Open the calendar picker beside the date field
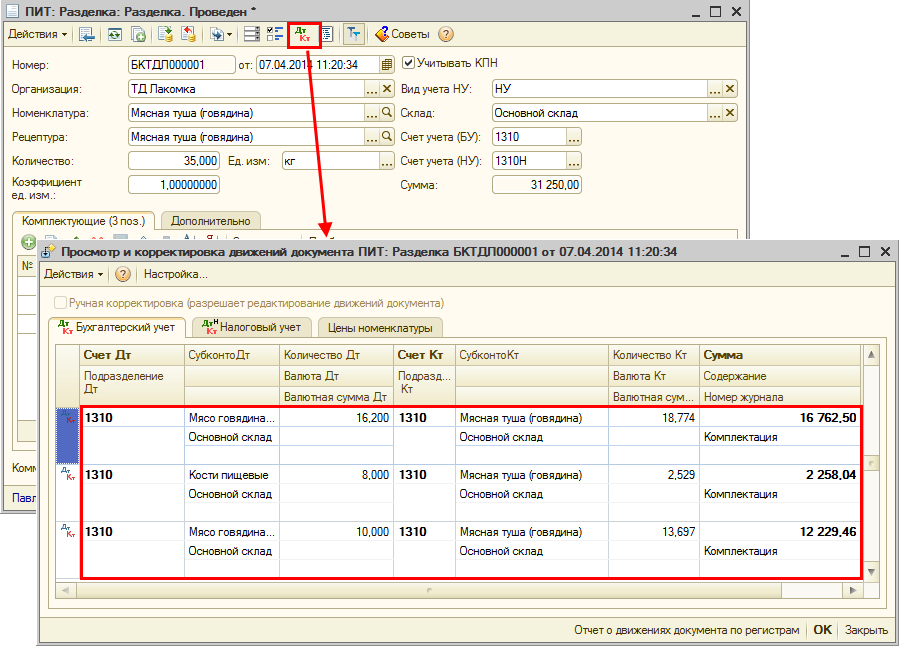 (387, 65)
